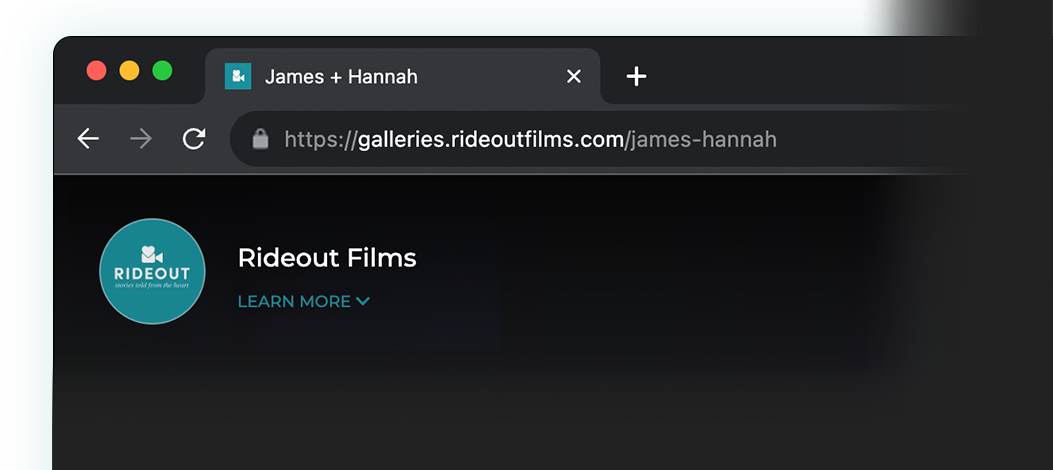The width and height of the screenshot is (1053, 470).
Task: Click the browser forward arrow
Action: 141,139
